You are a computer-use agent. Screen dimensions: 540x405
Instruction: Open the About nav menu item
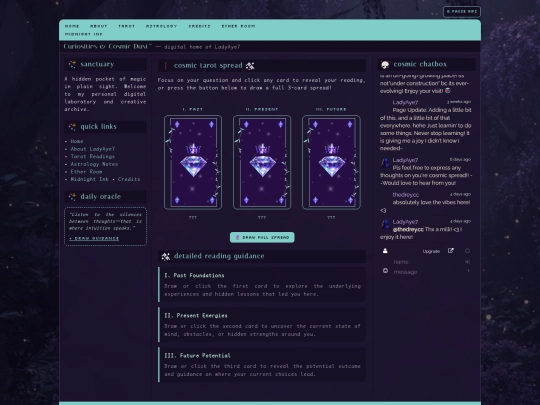pyautogui.click(x=98, y=26)
